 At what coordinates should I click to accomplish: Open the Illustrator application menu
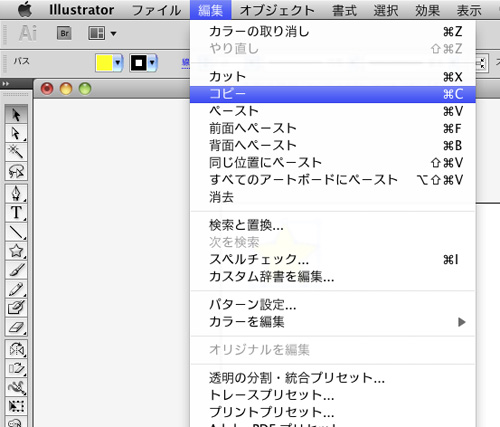click(x=82, y=10)
